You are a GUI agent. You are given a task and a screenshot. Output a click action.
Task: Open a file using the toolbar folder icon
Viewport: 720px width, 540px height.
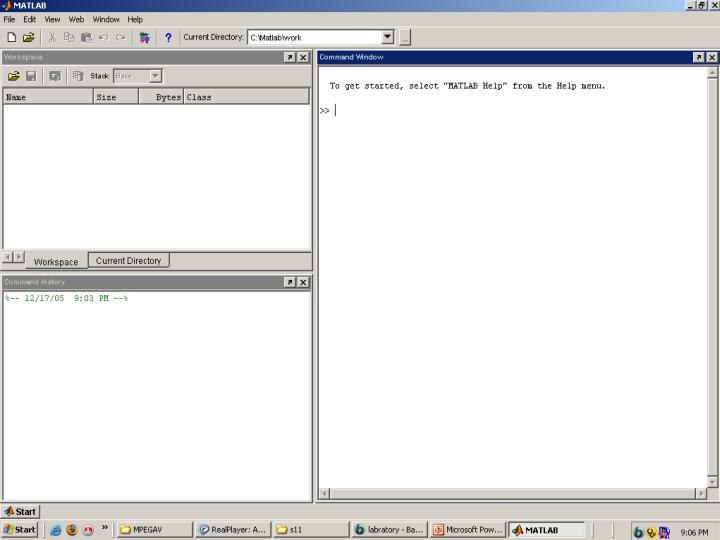(x=29, y=37)
